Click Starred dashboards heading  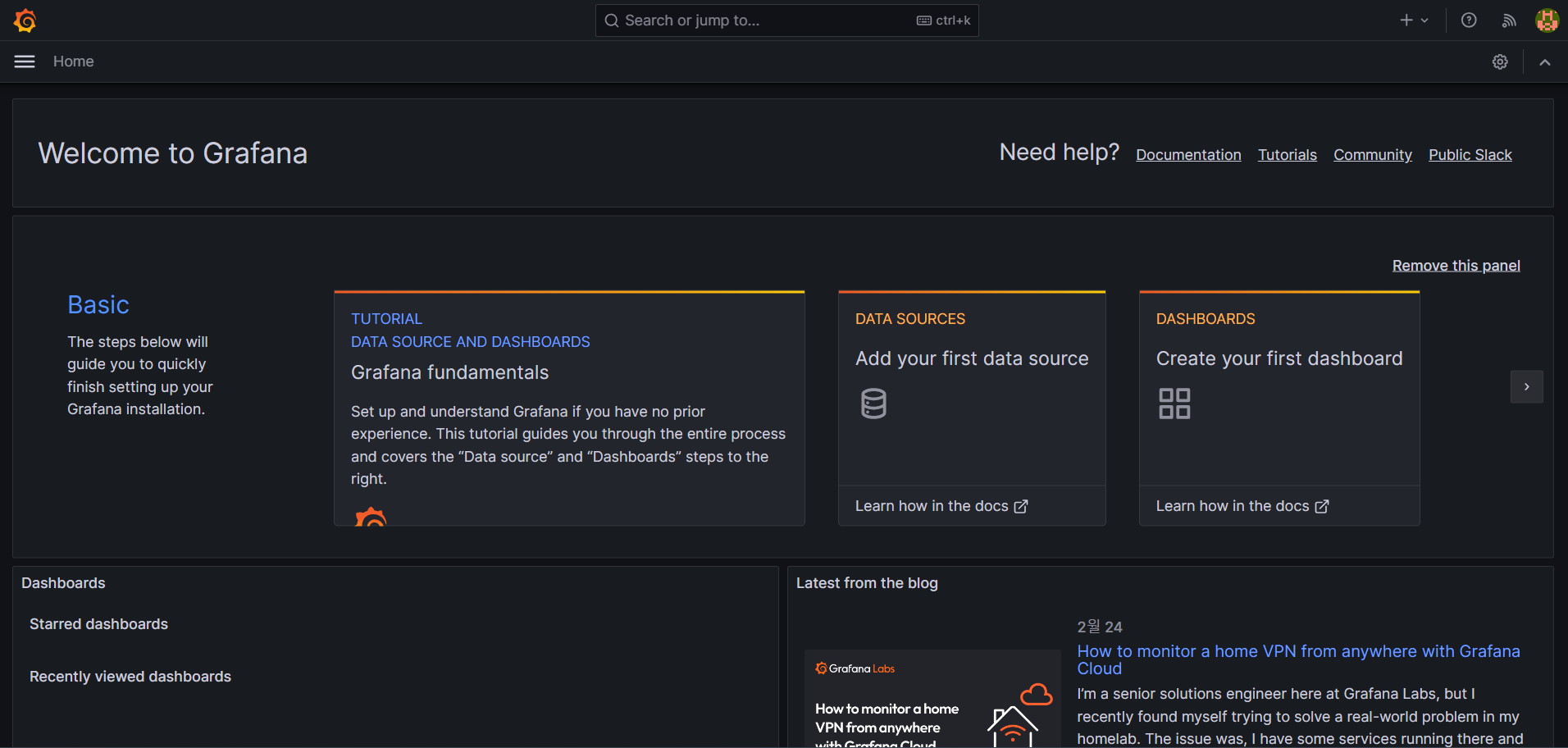(x=98, y=624)
